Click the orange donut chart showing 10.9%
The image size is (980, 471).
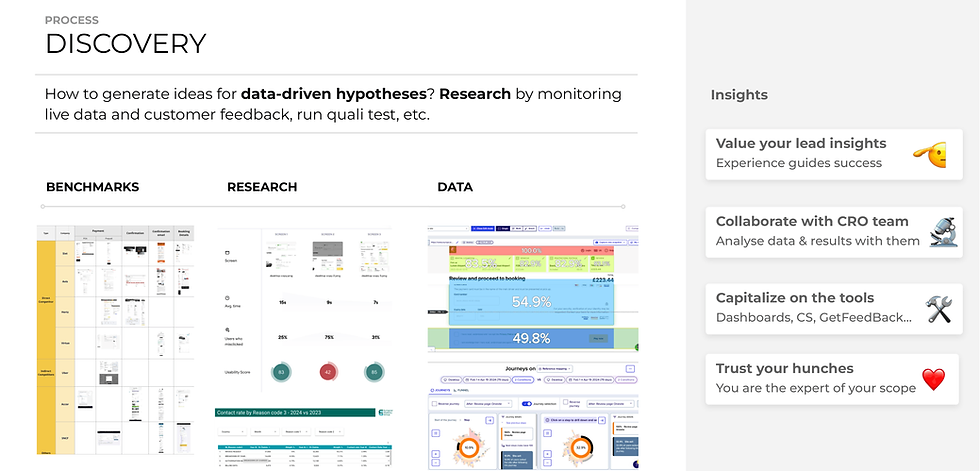coord(469,448)
